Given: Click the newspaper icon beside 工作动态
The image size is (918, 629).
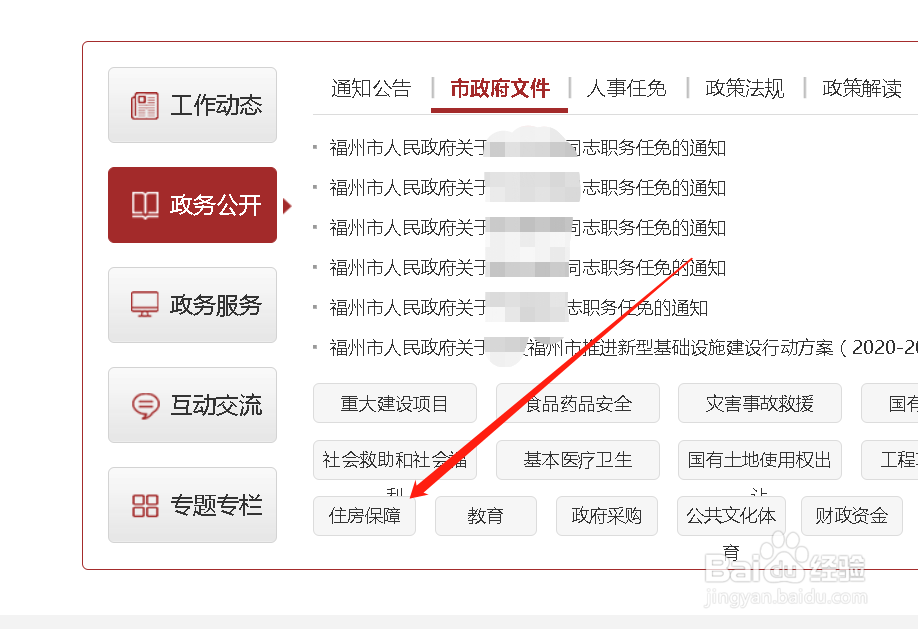Looking at the screenshot, I should 145,105.
